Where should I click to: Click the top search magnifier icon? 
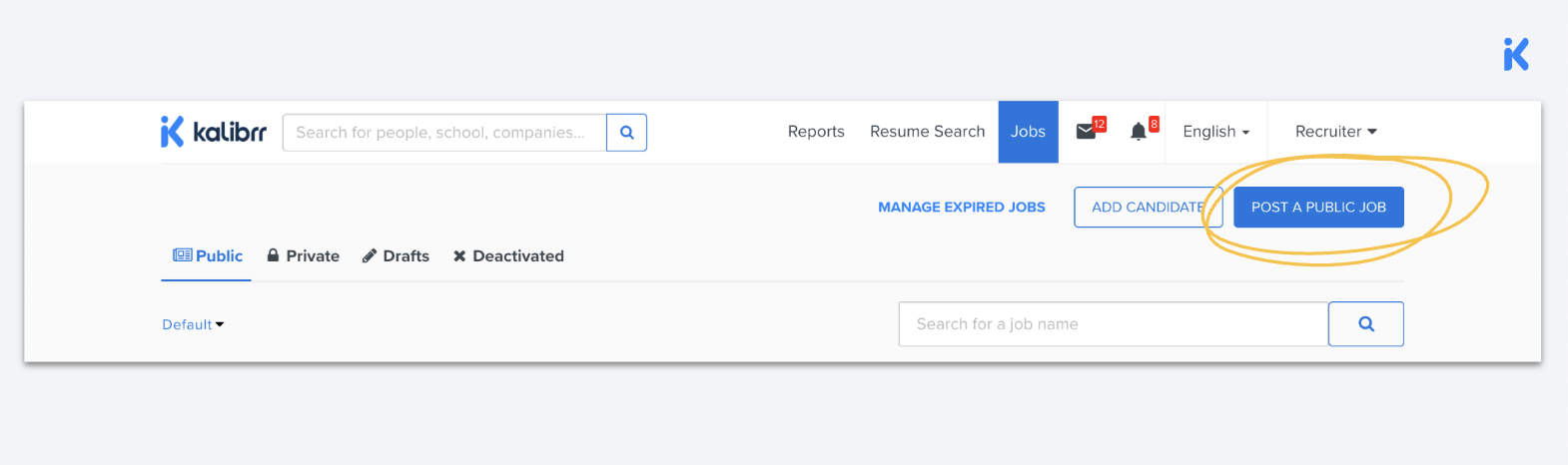pos(626,132)
